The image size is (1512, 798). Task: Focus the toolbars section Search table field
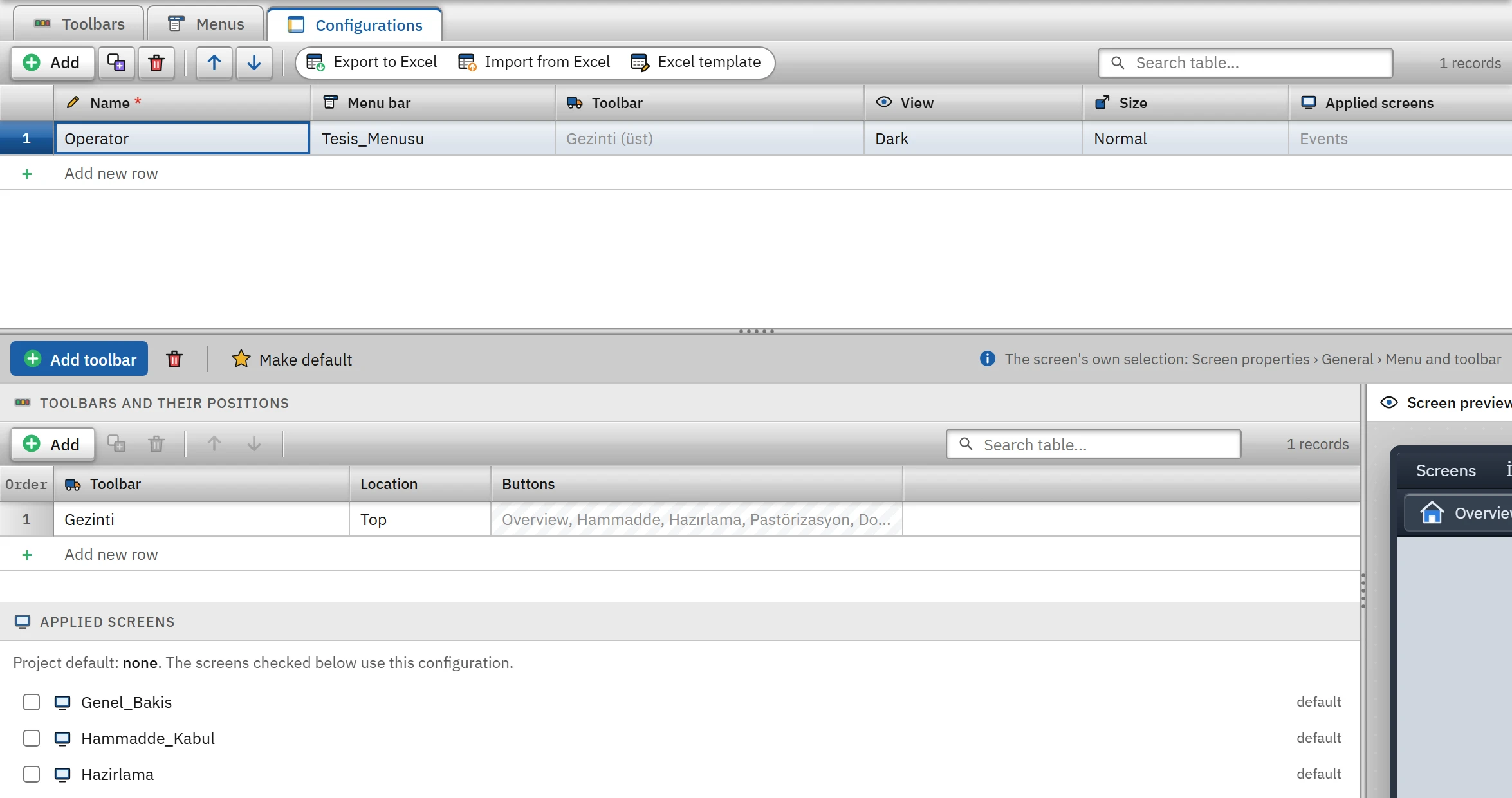pos(1094,444)
